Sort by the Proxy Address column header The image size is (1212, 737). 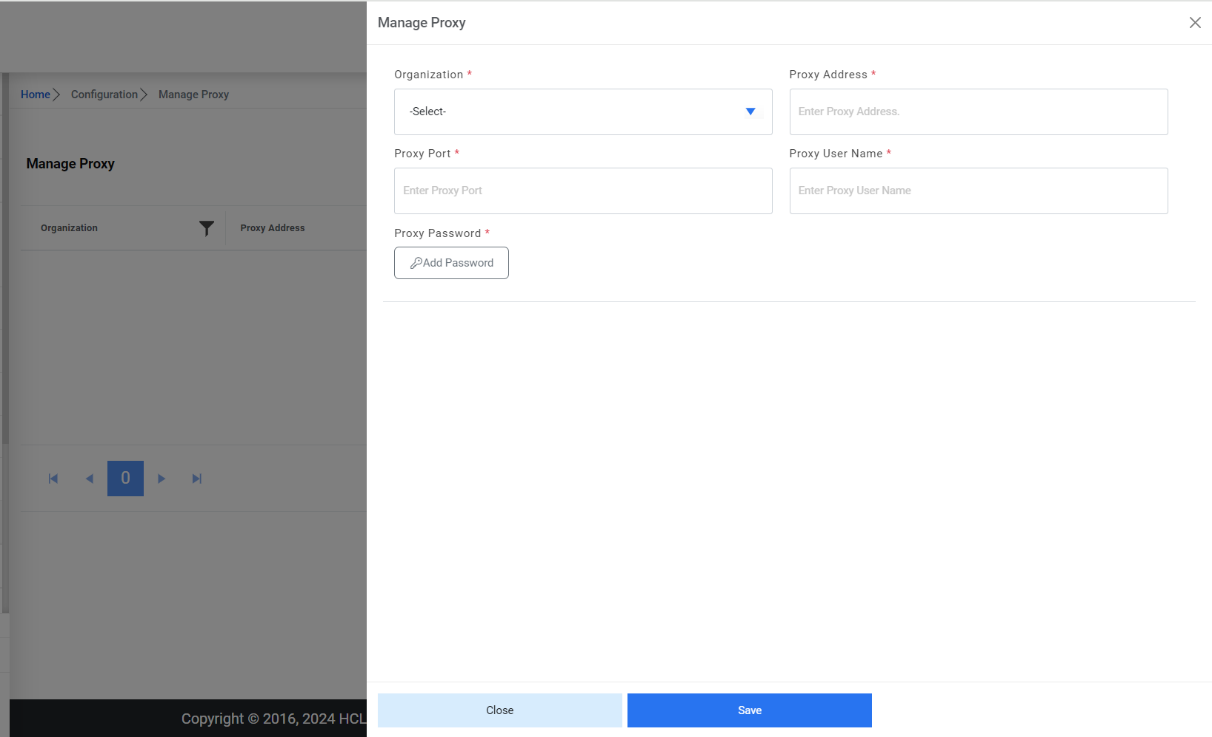[x=272, y=228]
